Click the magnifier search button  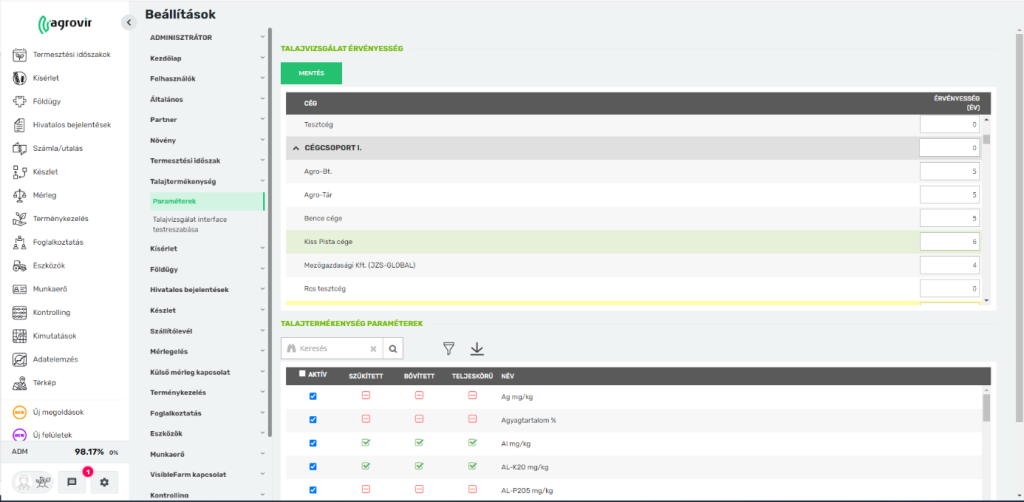point(393,348)
